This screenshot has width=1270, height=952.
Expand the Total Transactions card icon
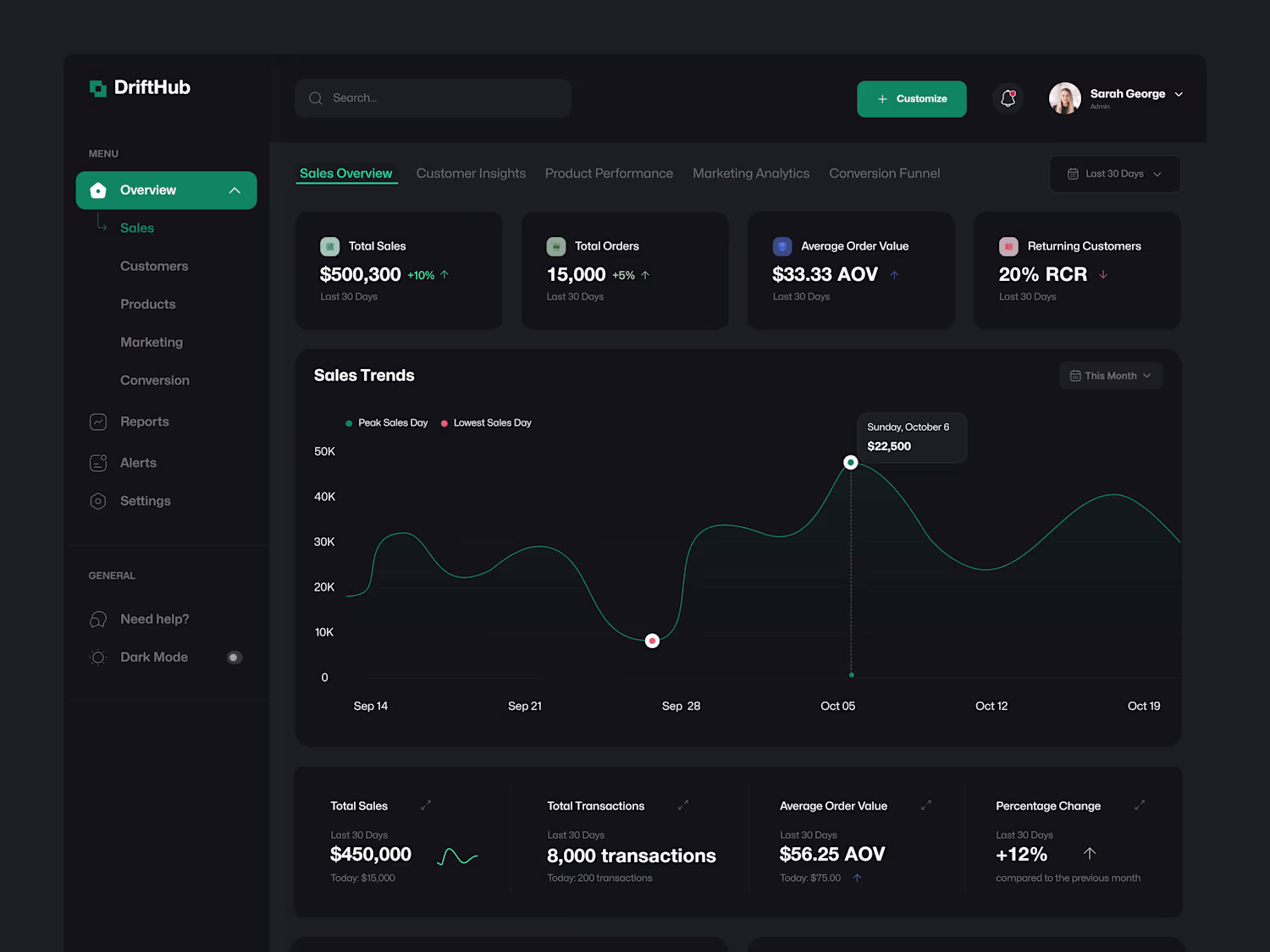[x=683, y=806]
